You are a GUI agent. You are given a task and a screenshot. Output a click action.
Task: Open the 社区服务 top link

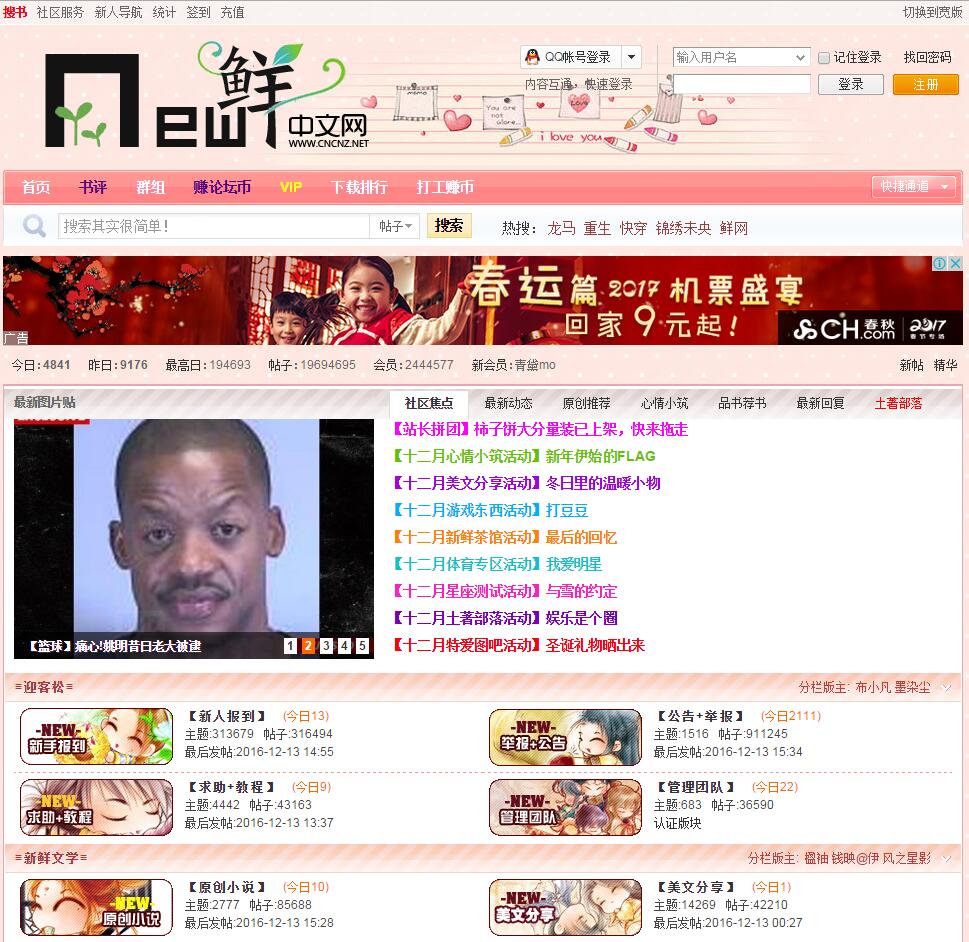(60, 12)
